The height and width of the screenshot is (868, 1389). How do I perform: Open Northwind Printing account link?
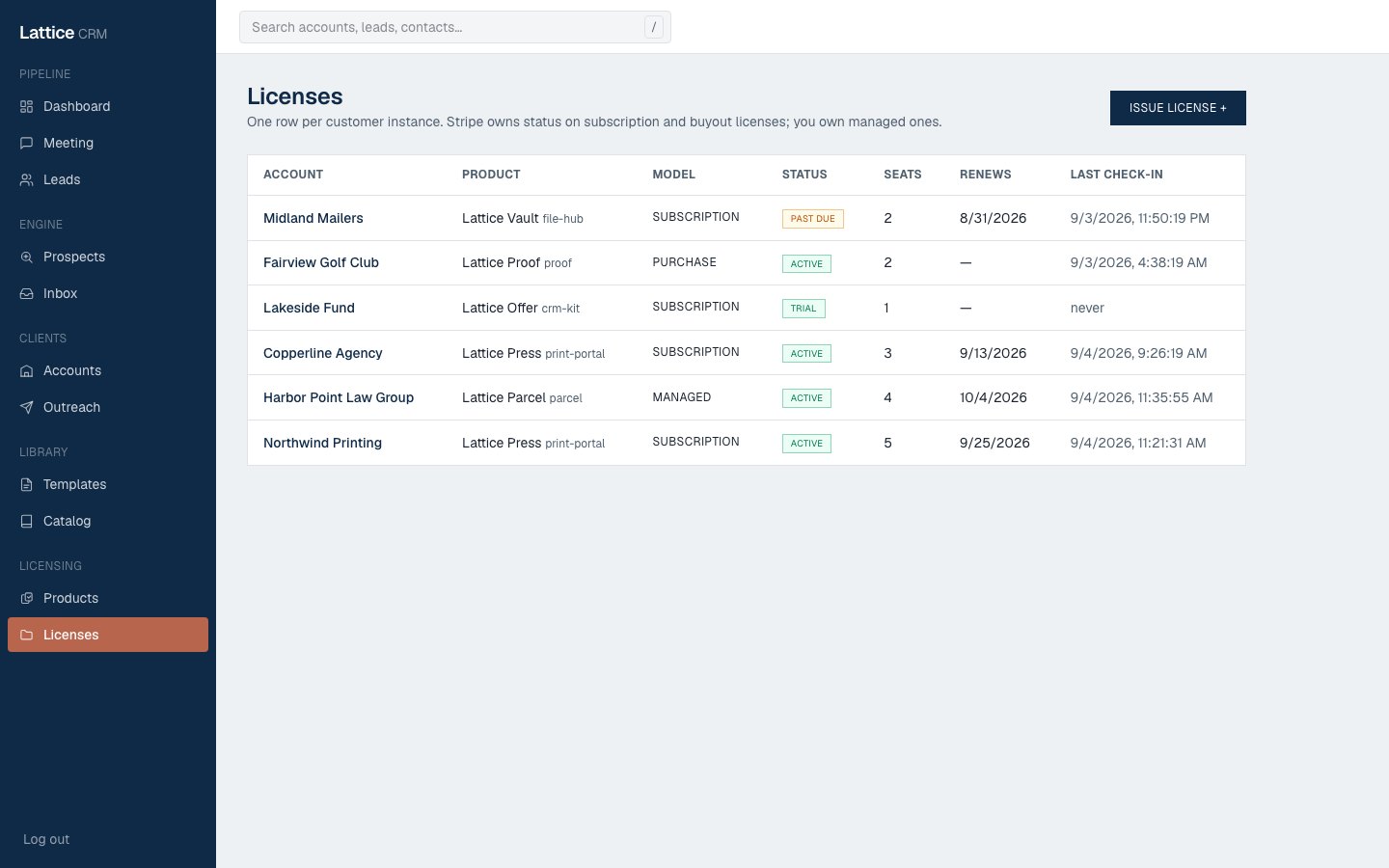(x=322, y=443)
